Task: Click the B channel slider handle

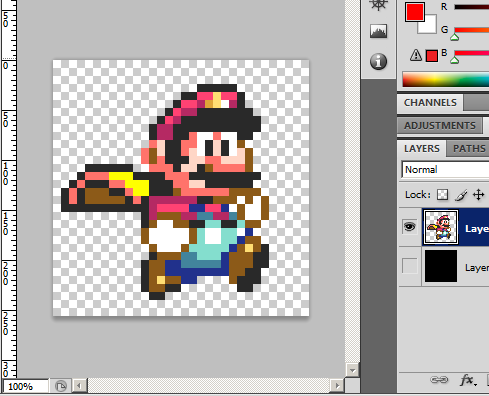Action: (x=455, y=60)
